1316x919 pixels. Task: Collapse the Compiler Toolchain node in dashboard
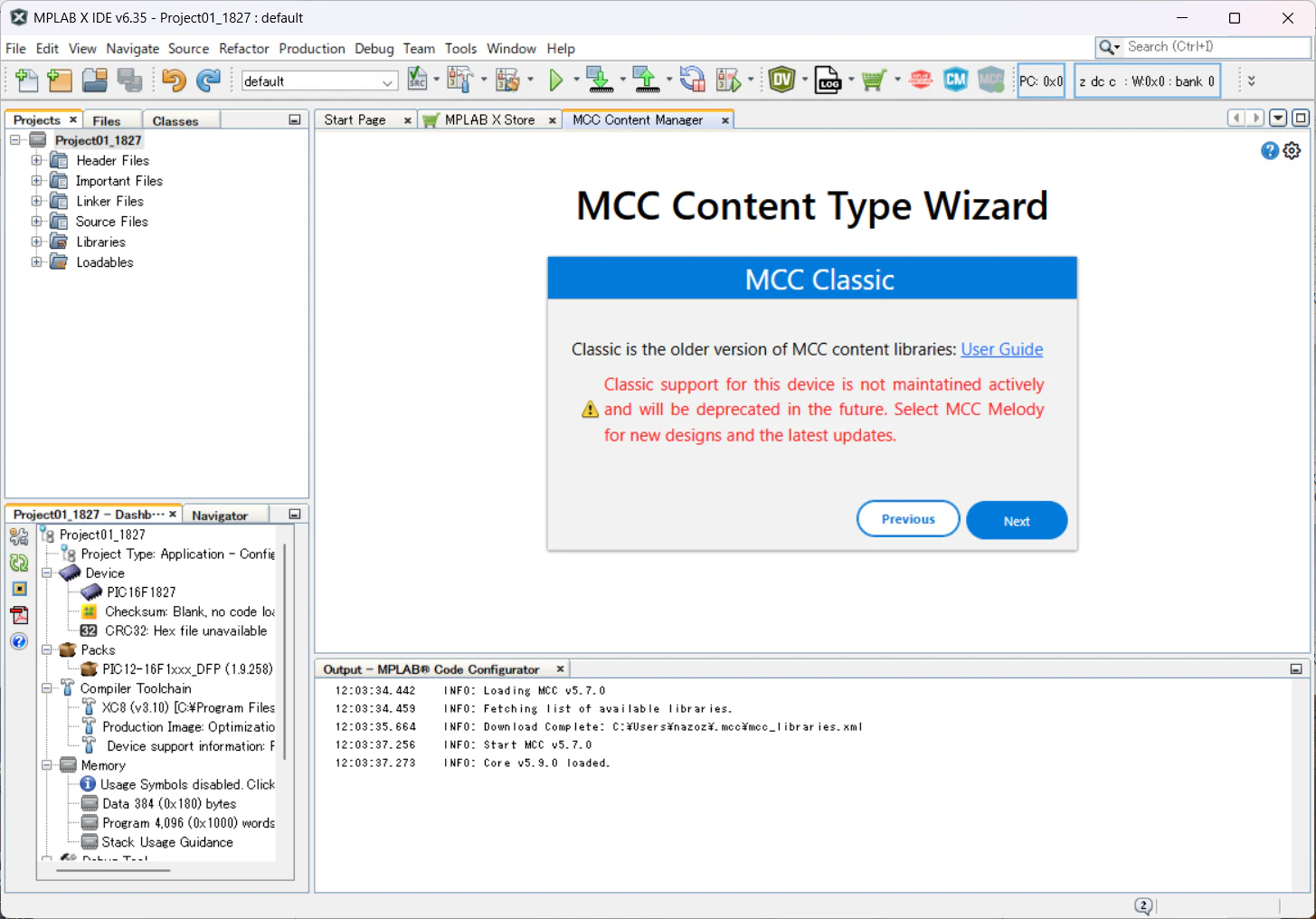click(x=46, y=688)
